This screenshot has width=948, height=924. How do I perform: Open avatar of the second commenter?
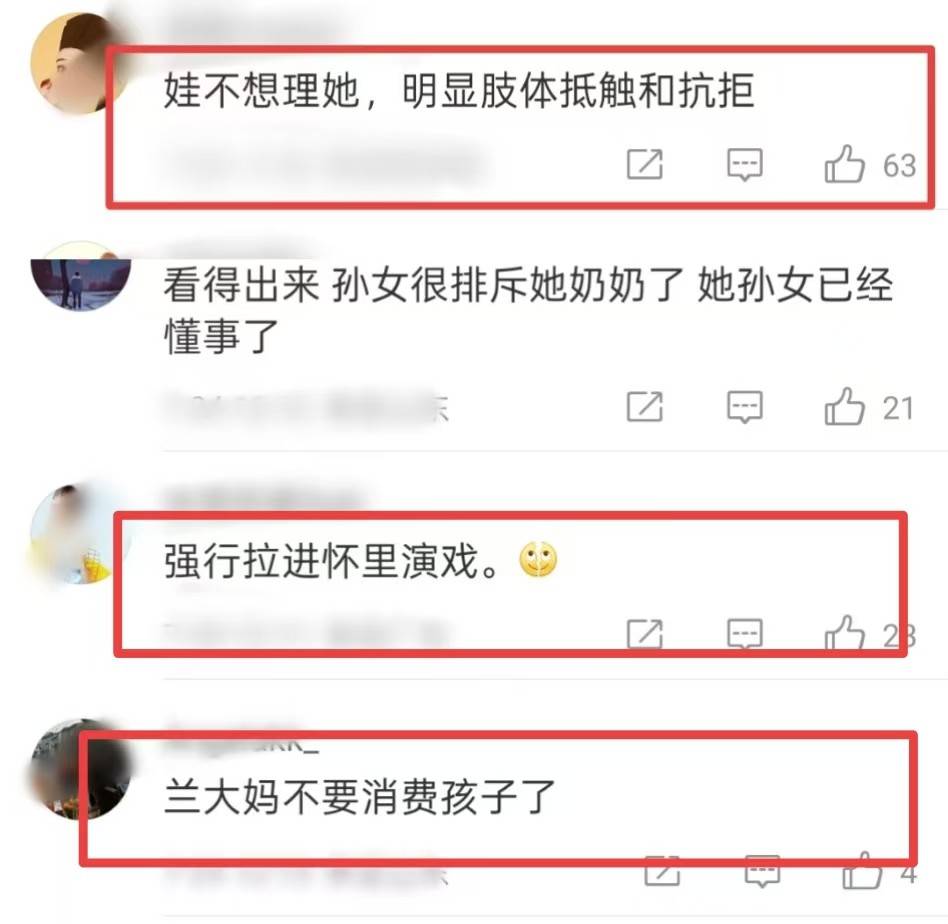tap(80, 276)
